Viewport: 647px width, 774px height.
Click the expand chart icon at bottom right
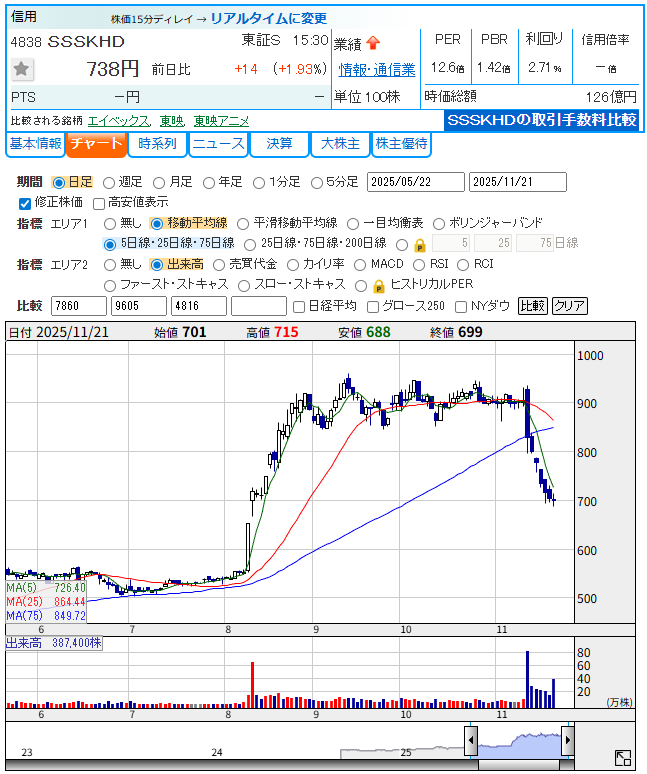[622, 758]
